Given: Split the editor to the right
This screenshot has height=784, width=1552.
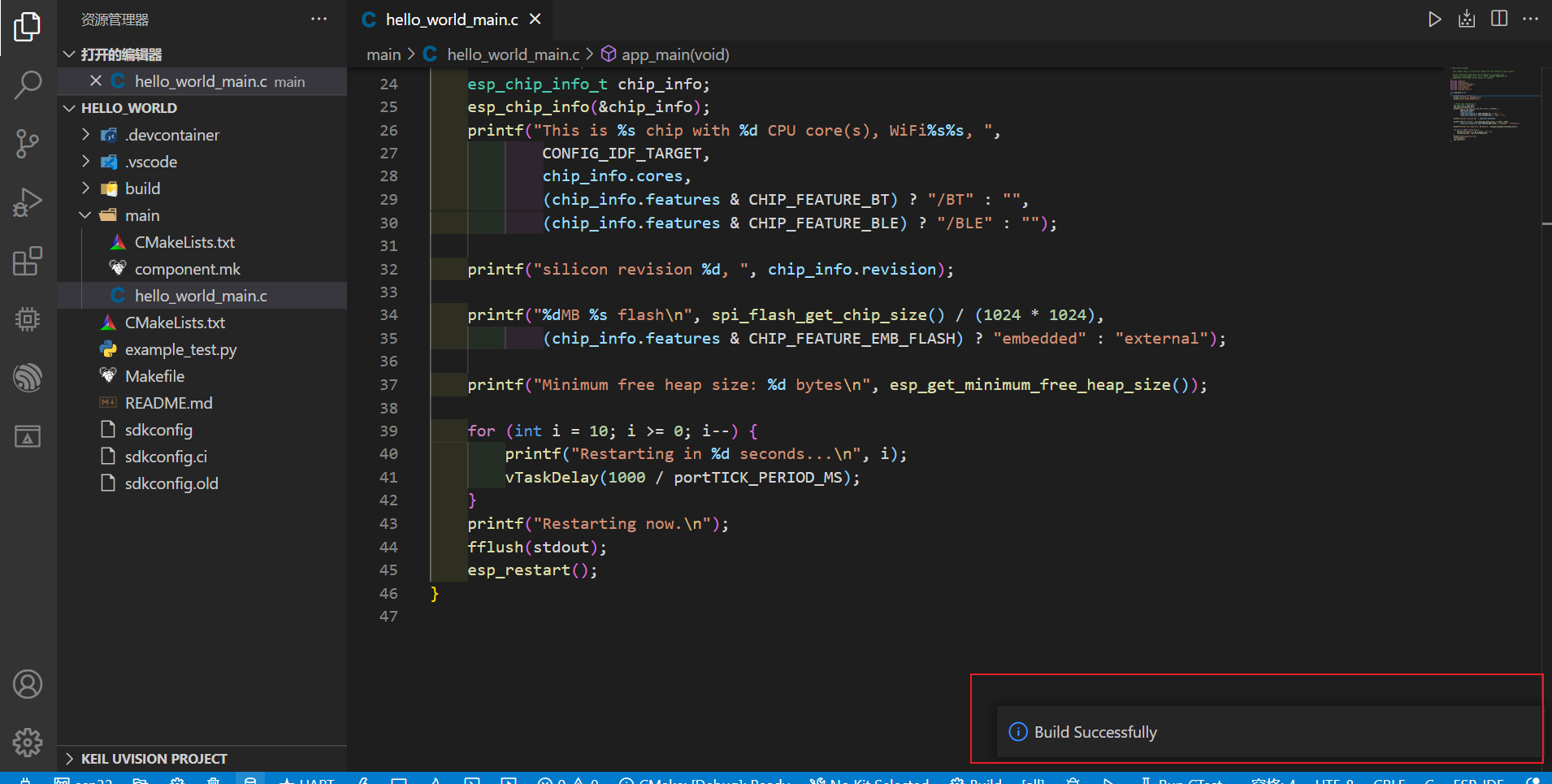Looking at the screenshot, I should [x=1499, y=19].
